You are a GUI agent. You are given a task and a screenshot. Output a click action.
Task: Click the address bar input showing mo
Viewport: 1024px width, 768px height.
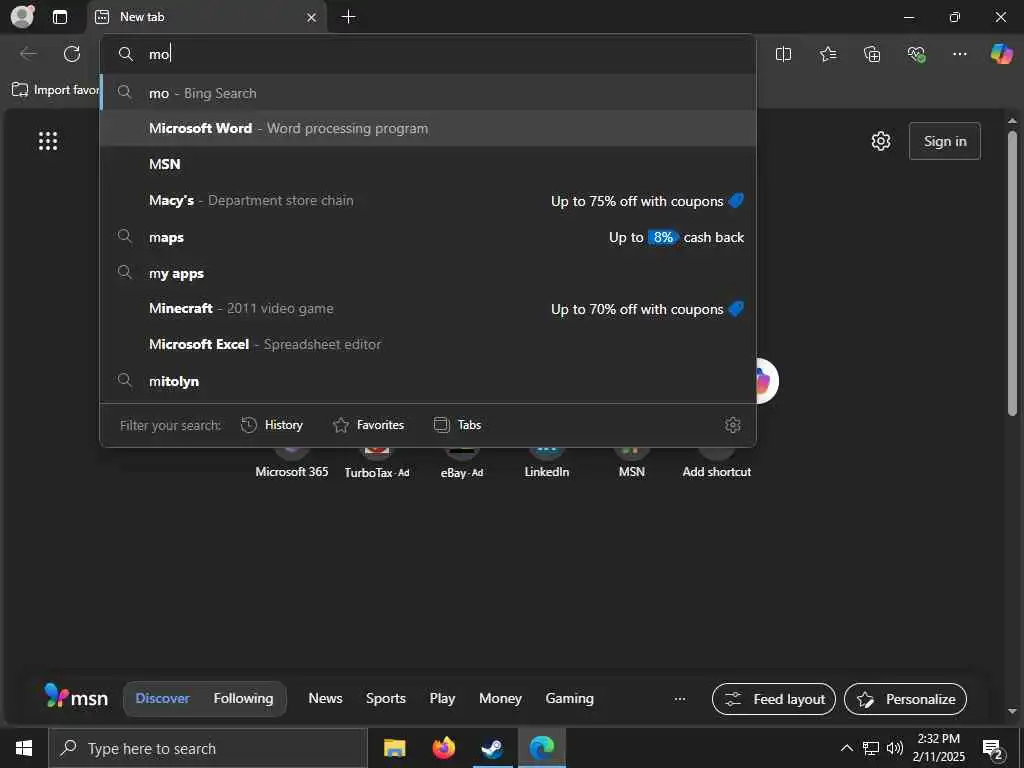428,54
